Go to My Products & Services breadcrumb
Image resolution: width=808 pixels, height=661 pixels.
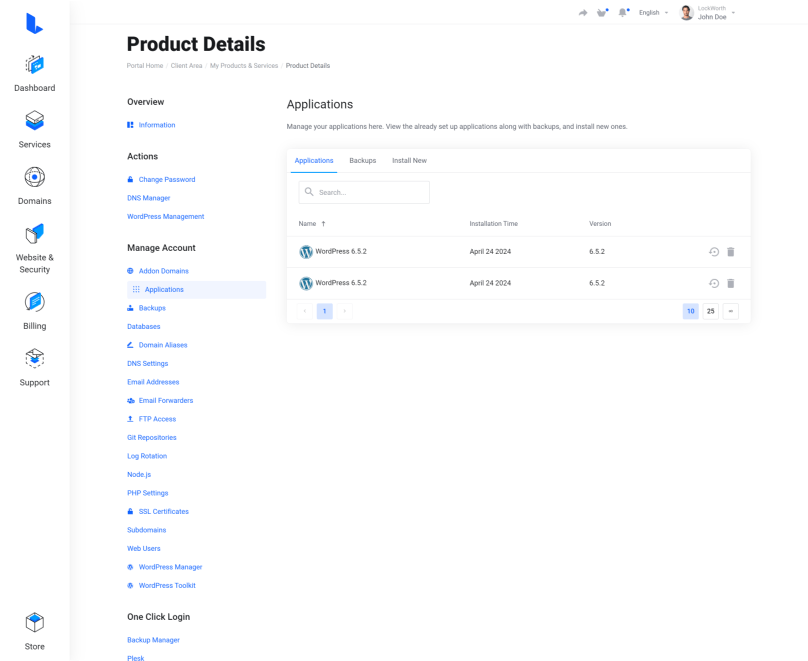[244, 66]
